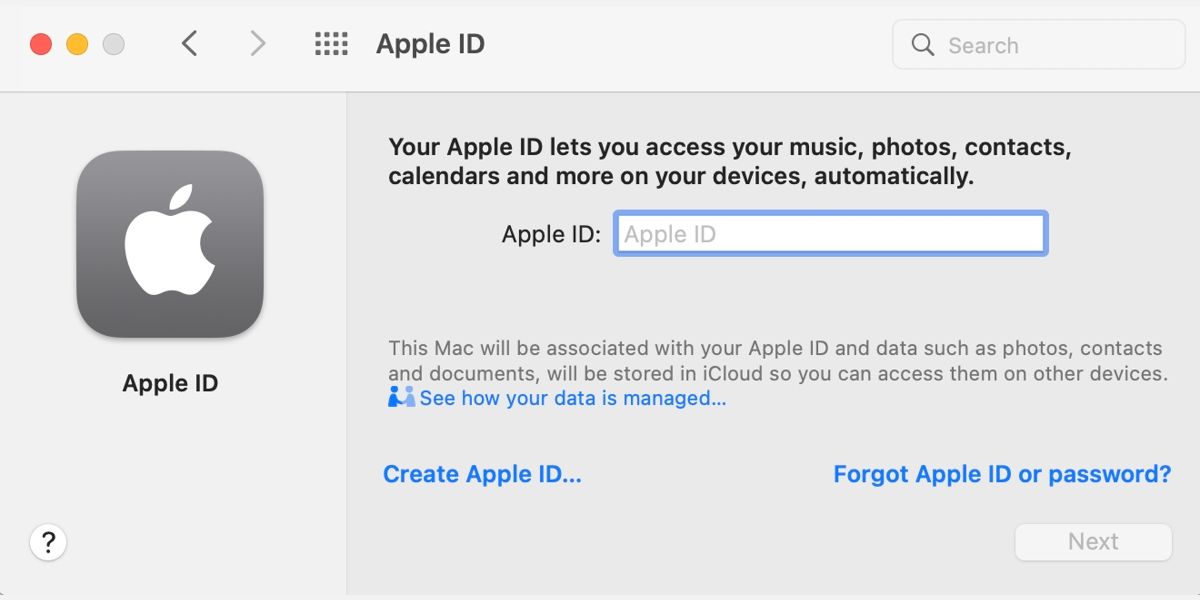Click the blue family icon beside the data link
Image resolution: width=1200 pixels, height=600 pixels.
pyautogui.click(x=399, y=397)
